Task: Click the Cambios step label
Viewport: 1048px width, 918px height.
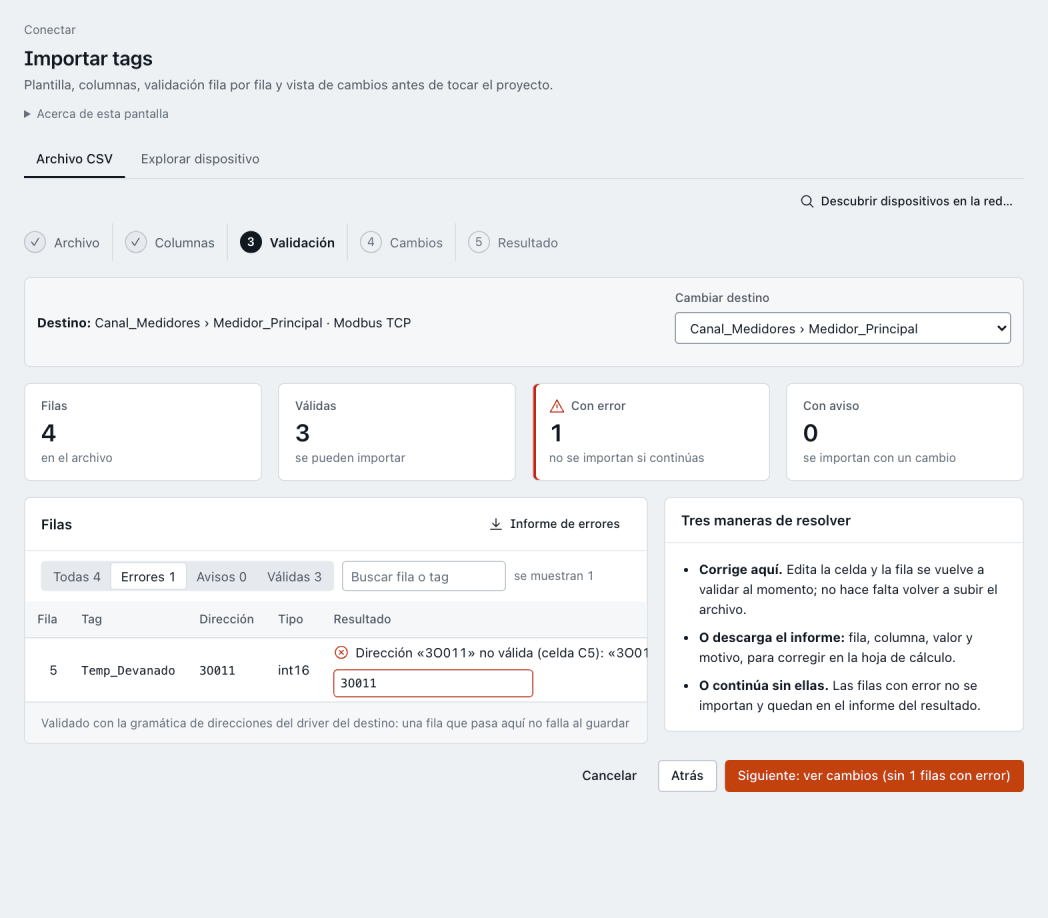Action: pos(416,243)
